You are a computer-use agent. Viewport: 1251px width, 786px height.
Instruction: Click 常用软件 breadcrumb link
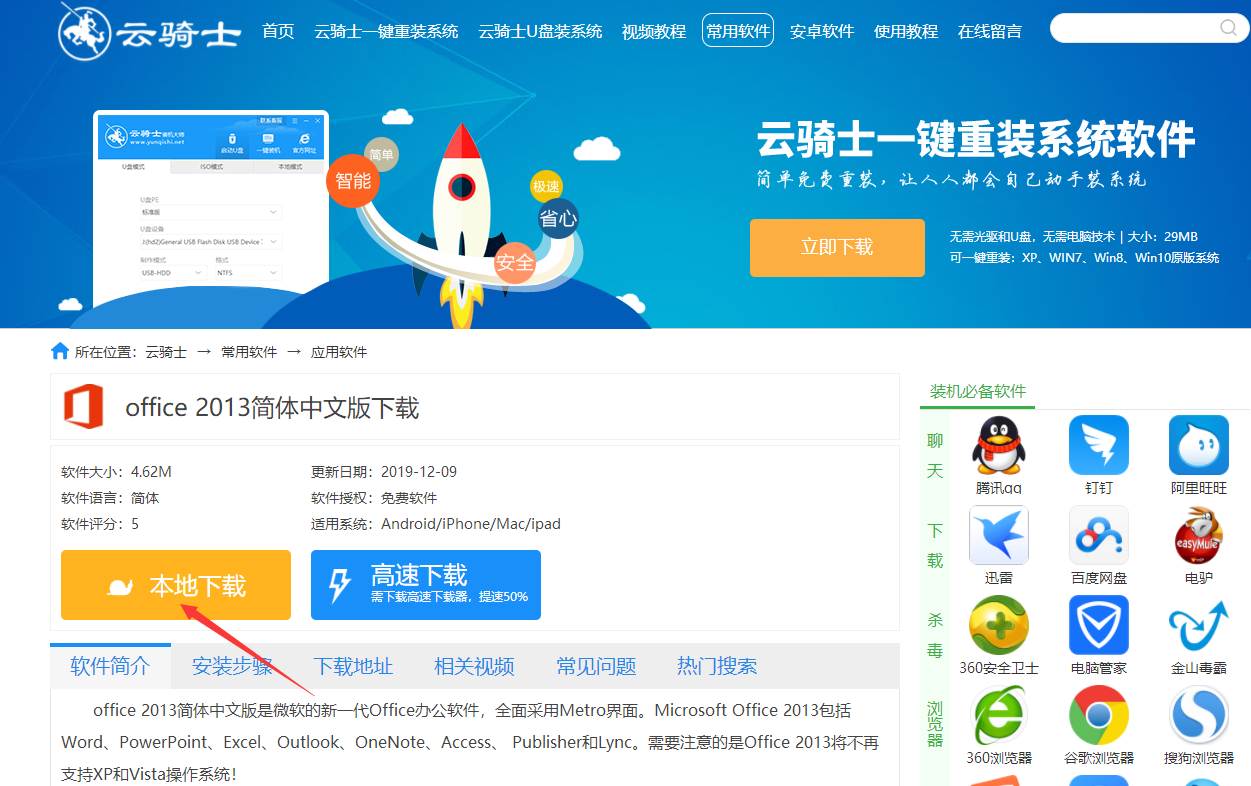249,352
